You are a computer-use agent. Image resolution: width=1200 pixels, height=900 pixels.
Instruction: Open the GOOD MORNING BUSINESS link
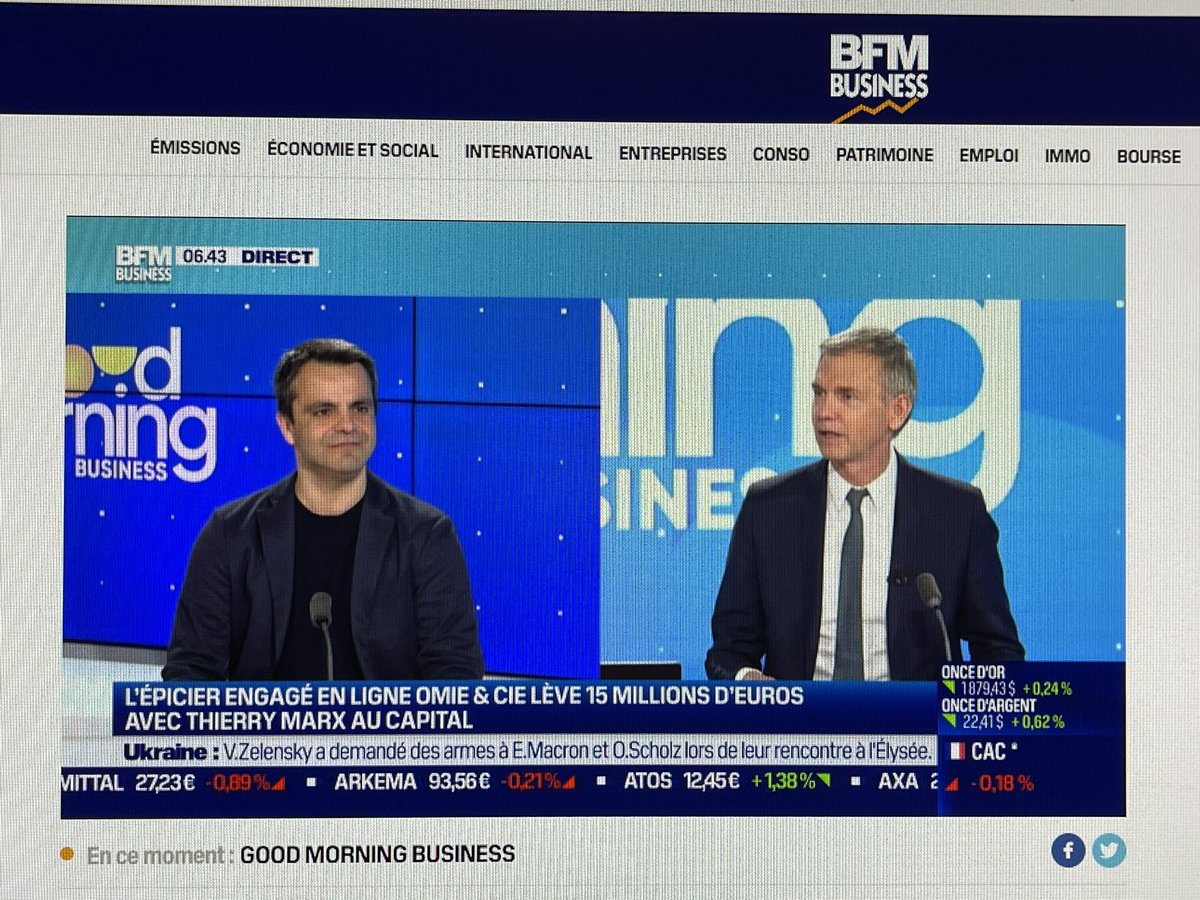[378, 854]
